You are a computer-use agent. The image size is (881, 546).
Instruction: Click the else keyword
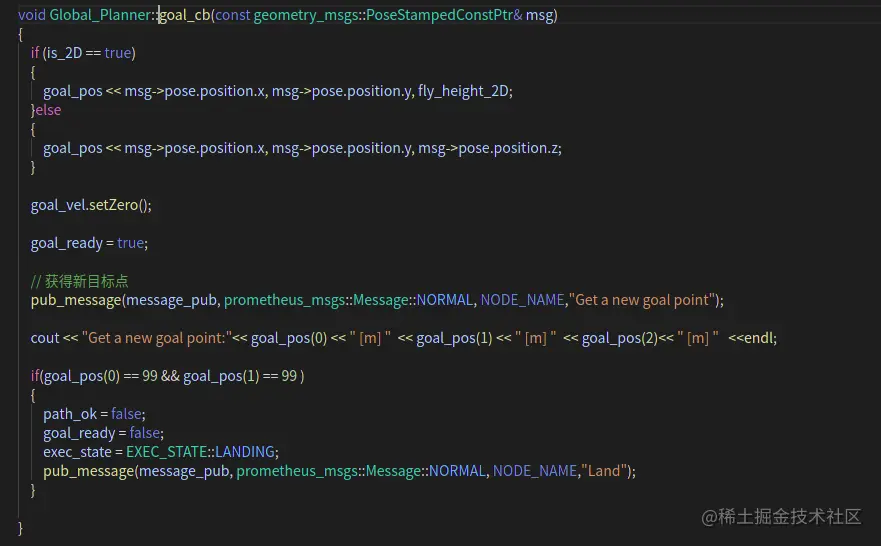[x=48, y=110]
